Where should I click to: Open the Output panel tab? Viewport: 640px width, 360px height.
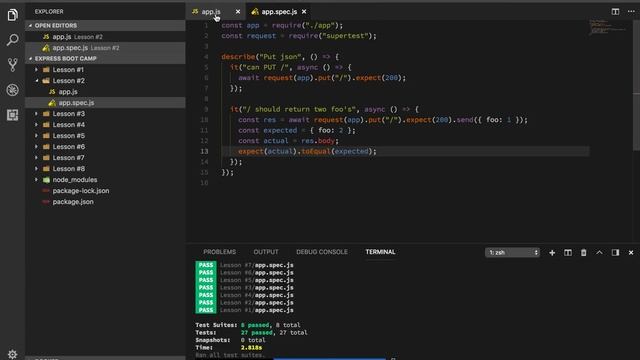click(x=266, y=252)
